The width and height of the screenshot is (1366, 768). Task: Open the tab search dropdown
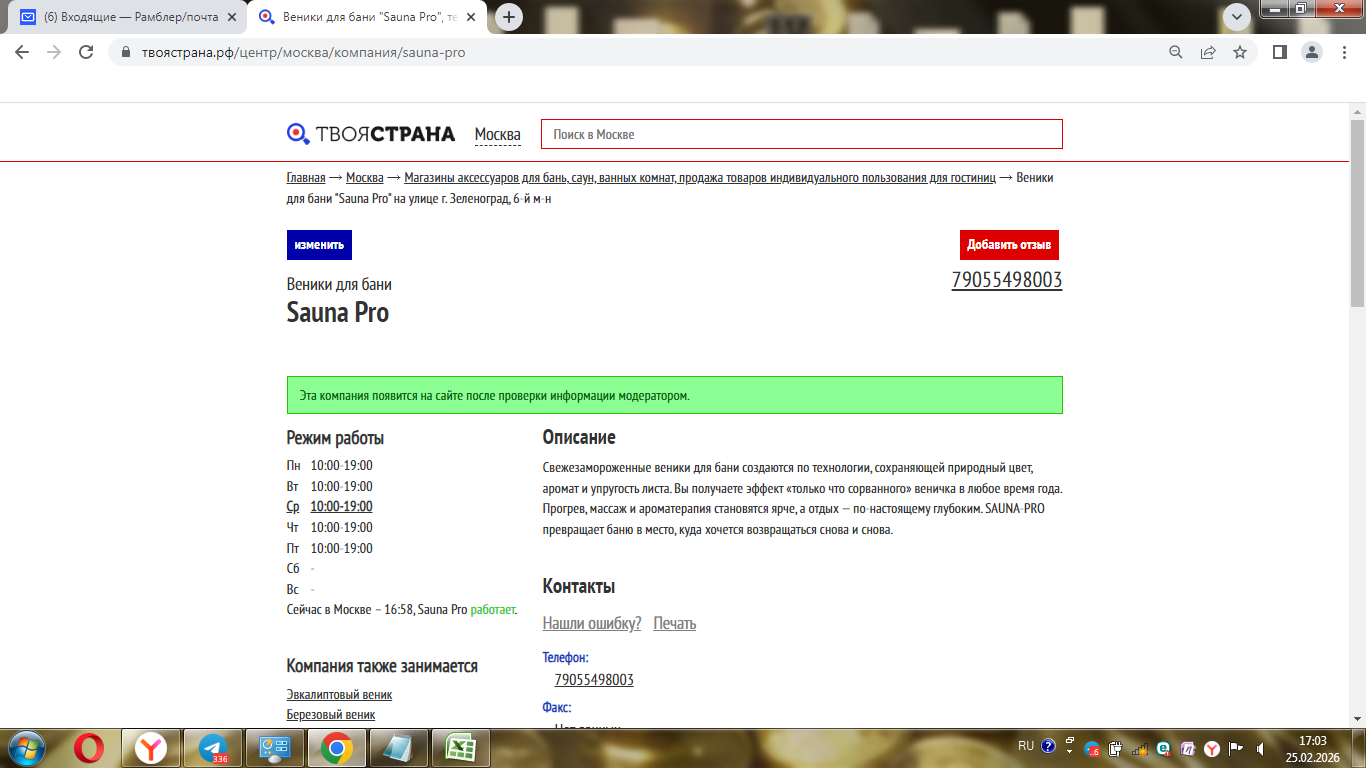[1237, 16]
